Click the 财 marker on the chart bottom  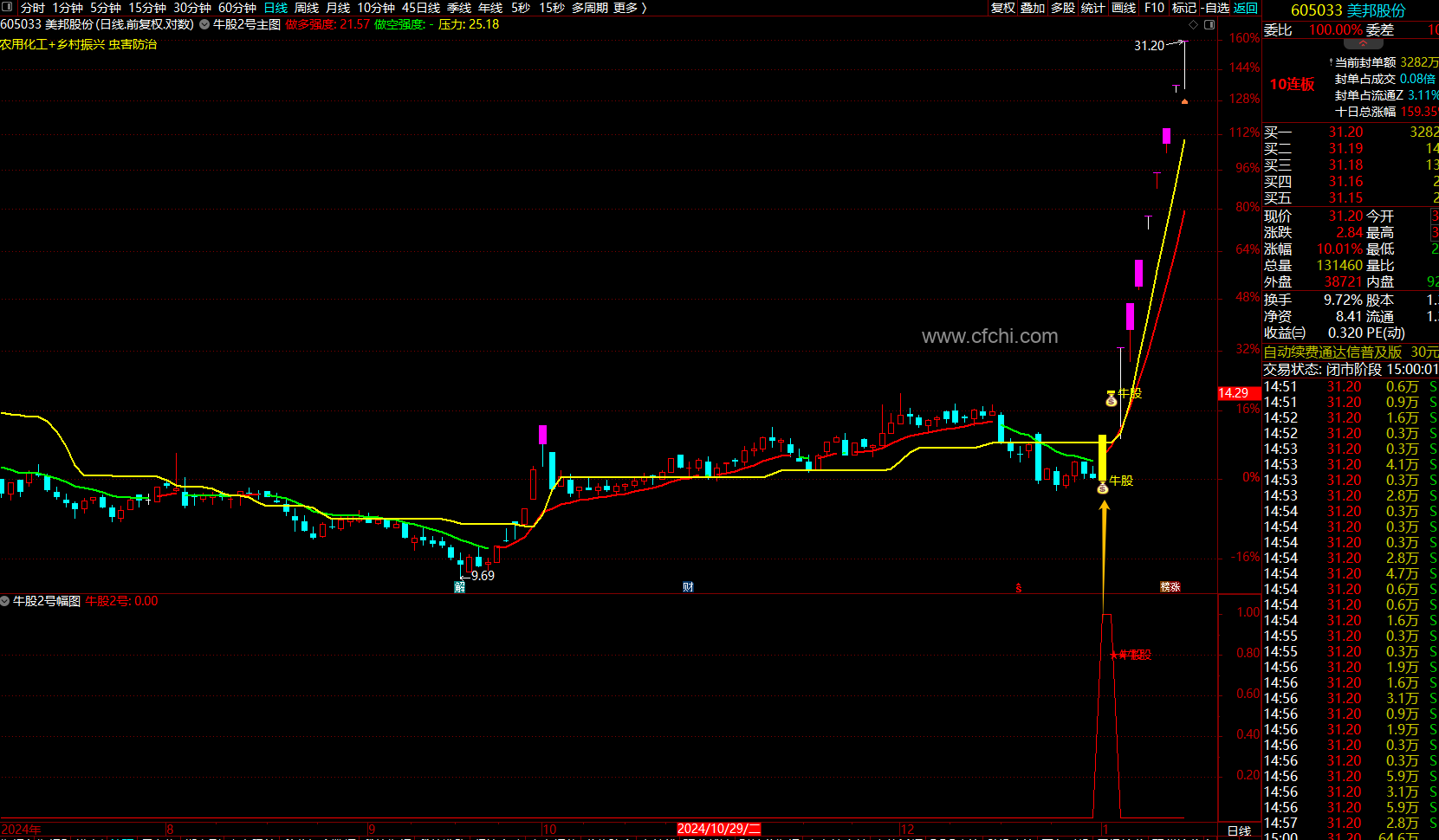pyautogui.click(x=688, y=587)
